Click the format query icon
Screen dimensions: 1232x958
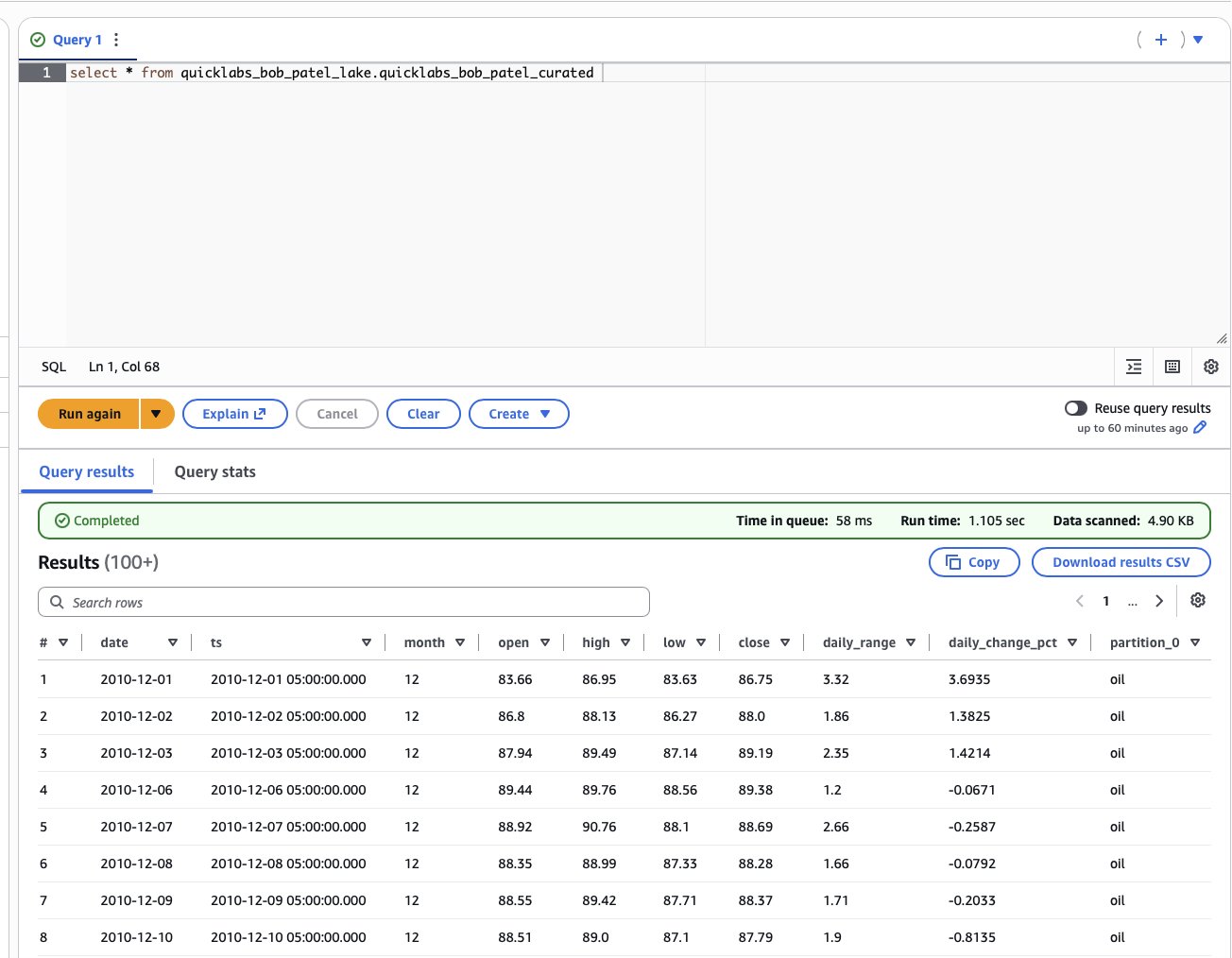[x=1134, y=367]
